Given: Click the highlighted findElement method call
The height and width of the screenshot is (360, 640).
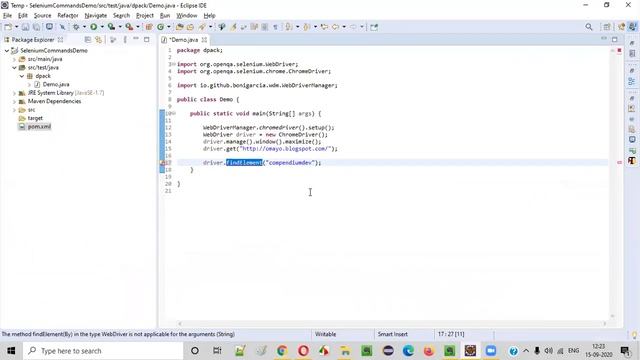Looking at the screenshot, I should click(244, 162).
